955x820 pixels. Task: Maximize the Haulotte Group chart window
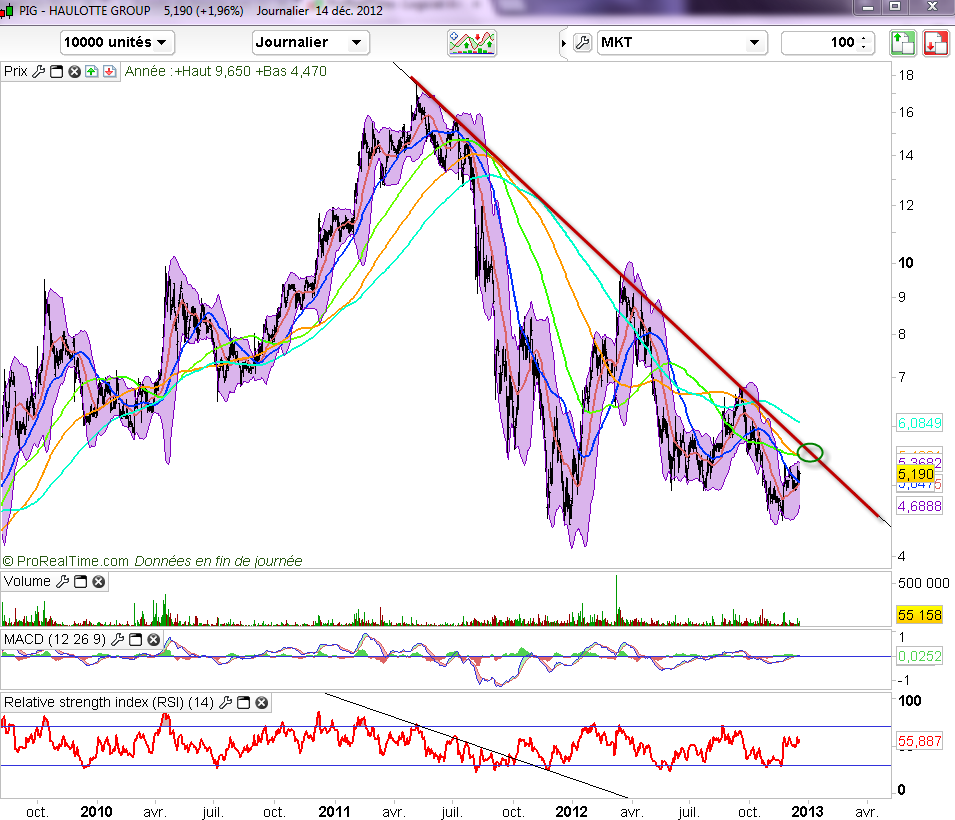pos(895,7)
